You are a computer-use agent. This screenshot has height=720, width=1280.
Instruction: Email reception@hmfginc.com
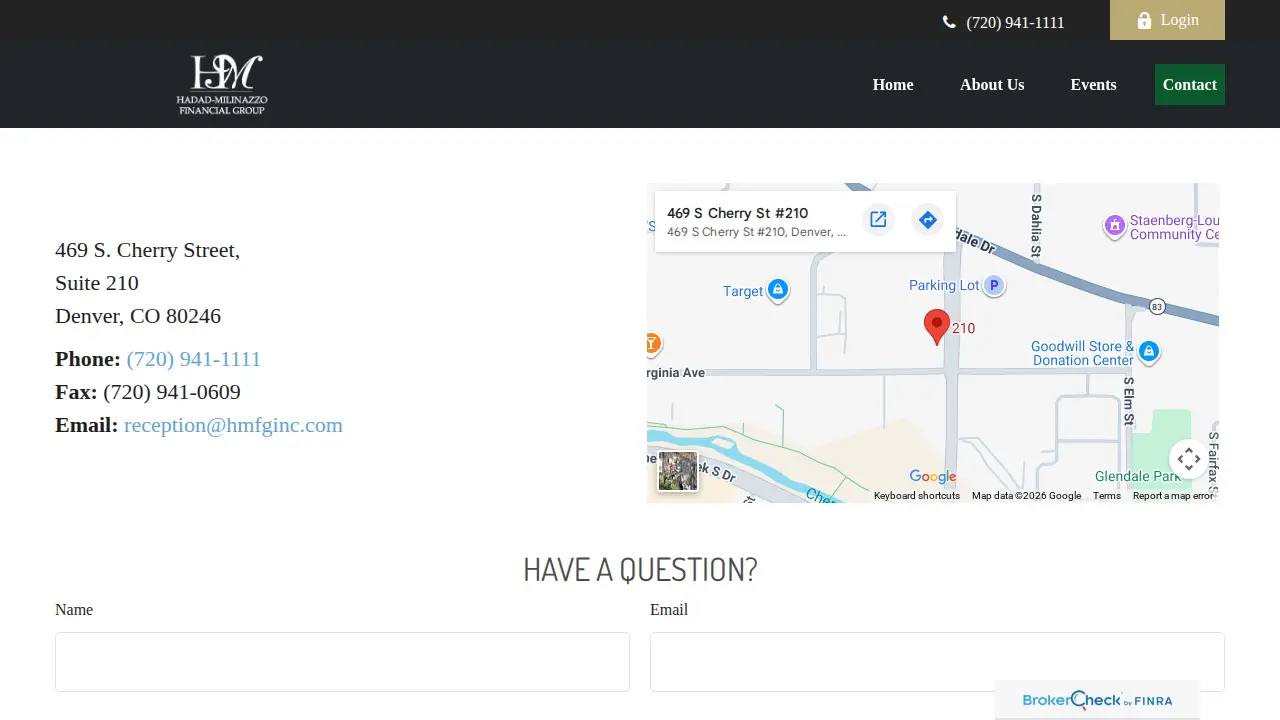click(233, 425)
